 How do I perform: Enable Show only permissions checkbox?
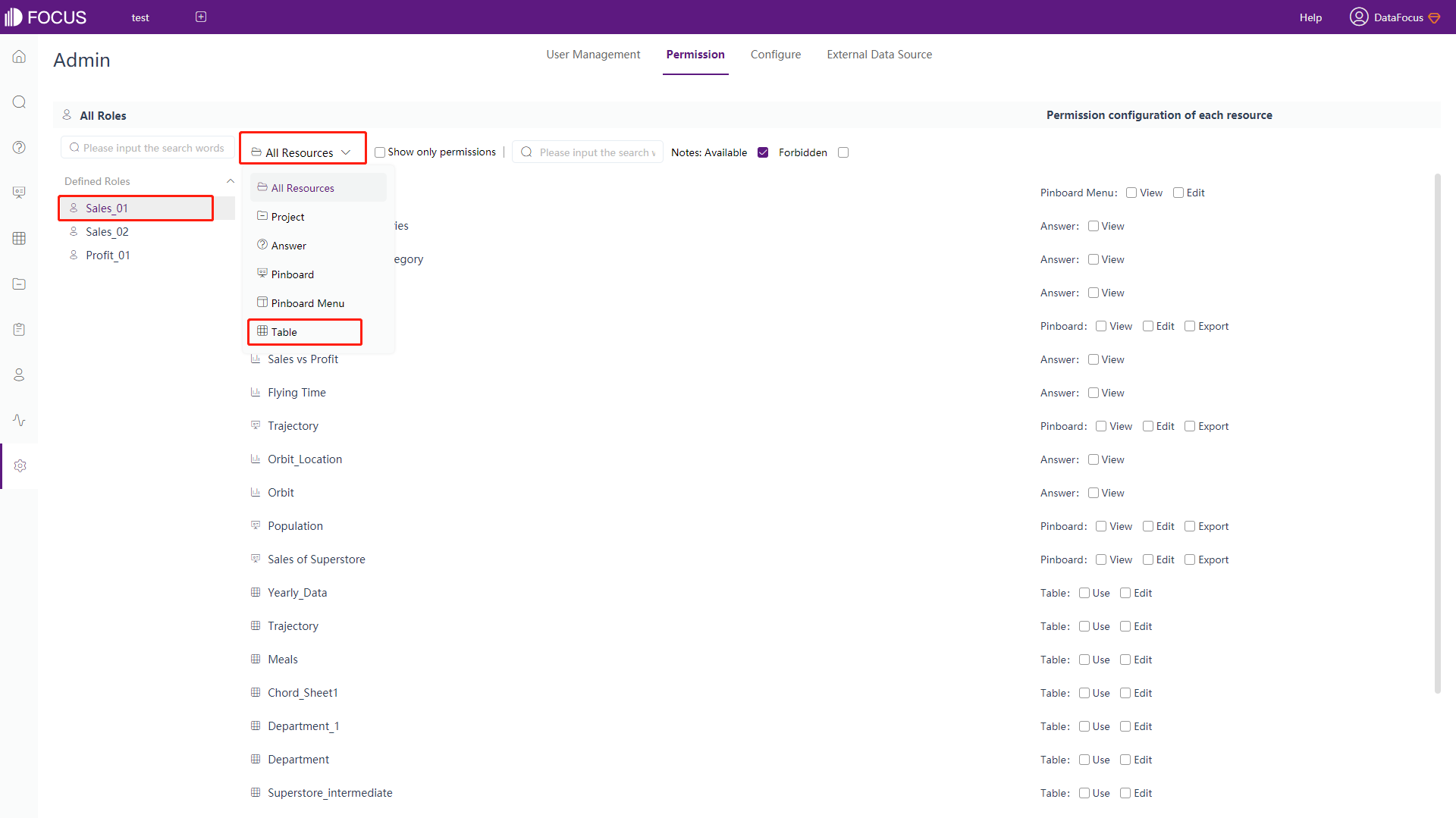380,152
